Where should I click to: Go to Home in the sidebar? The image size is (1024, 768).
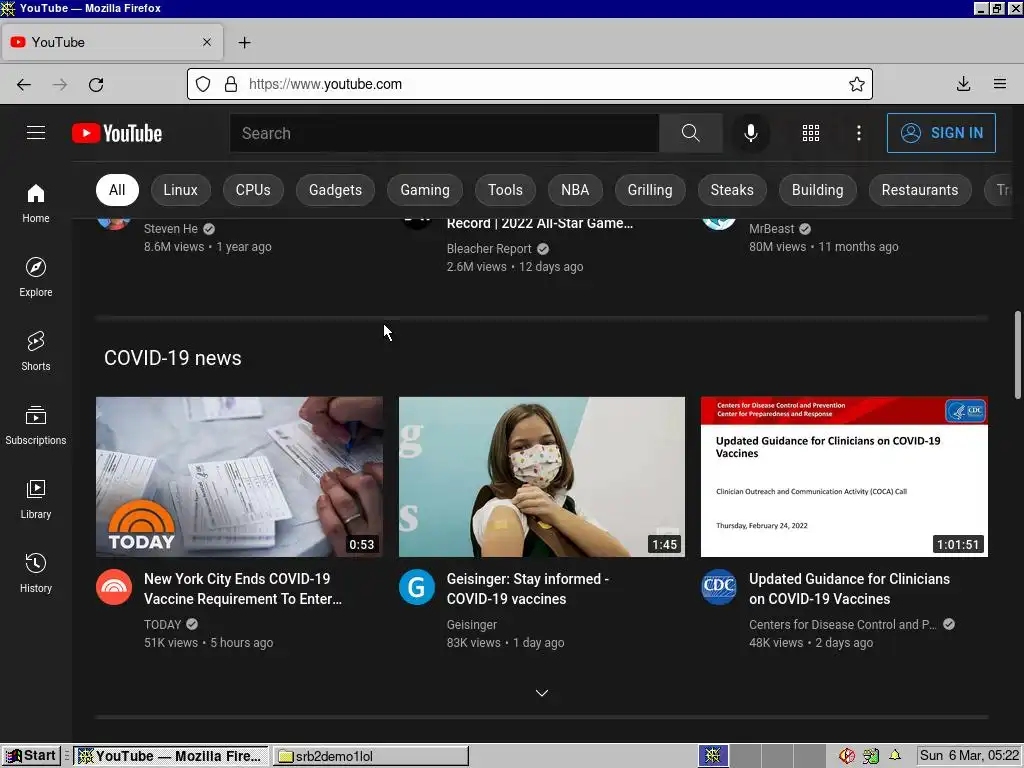click(36, 203)
